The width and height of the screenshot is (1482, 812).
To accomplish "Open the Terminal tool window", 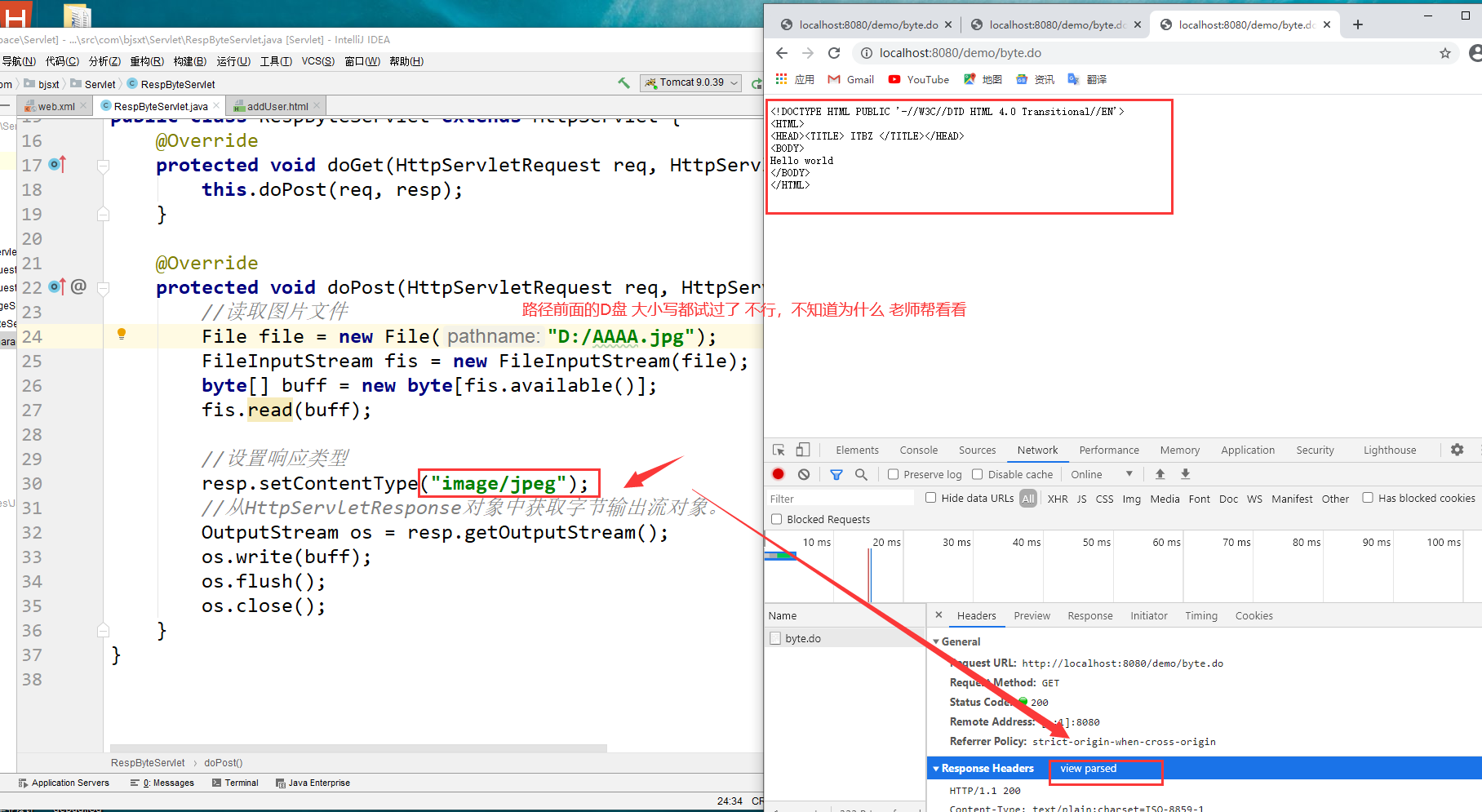I will point(235,783).
